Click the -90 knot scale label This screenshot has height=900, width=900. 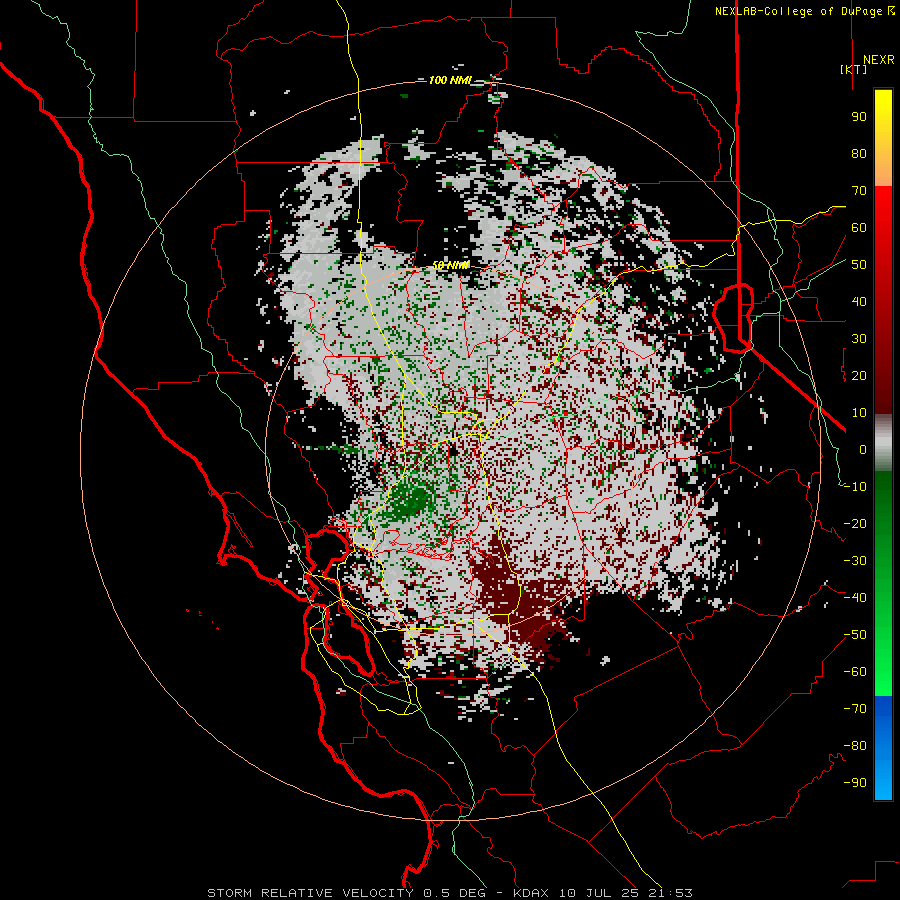[x=855, y=783]
